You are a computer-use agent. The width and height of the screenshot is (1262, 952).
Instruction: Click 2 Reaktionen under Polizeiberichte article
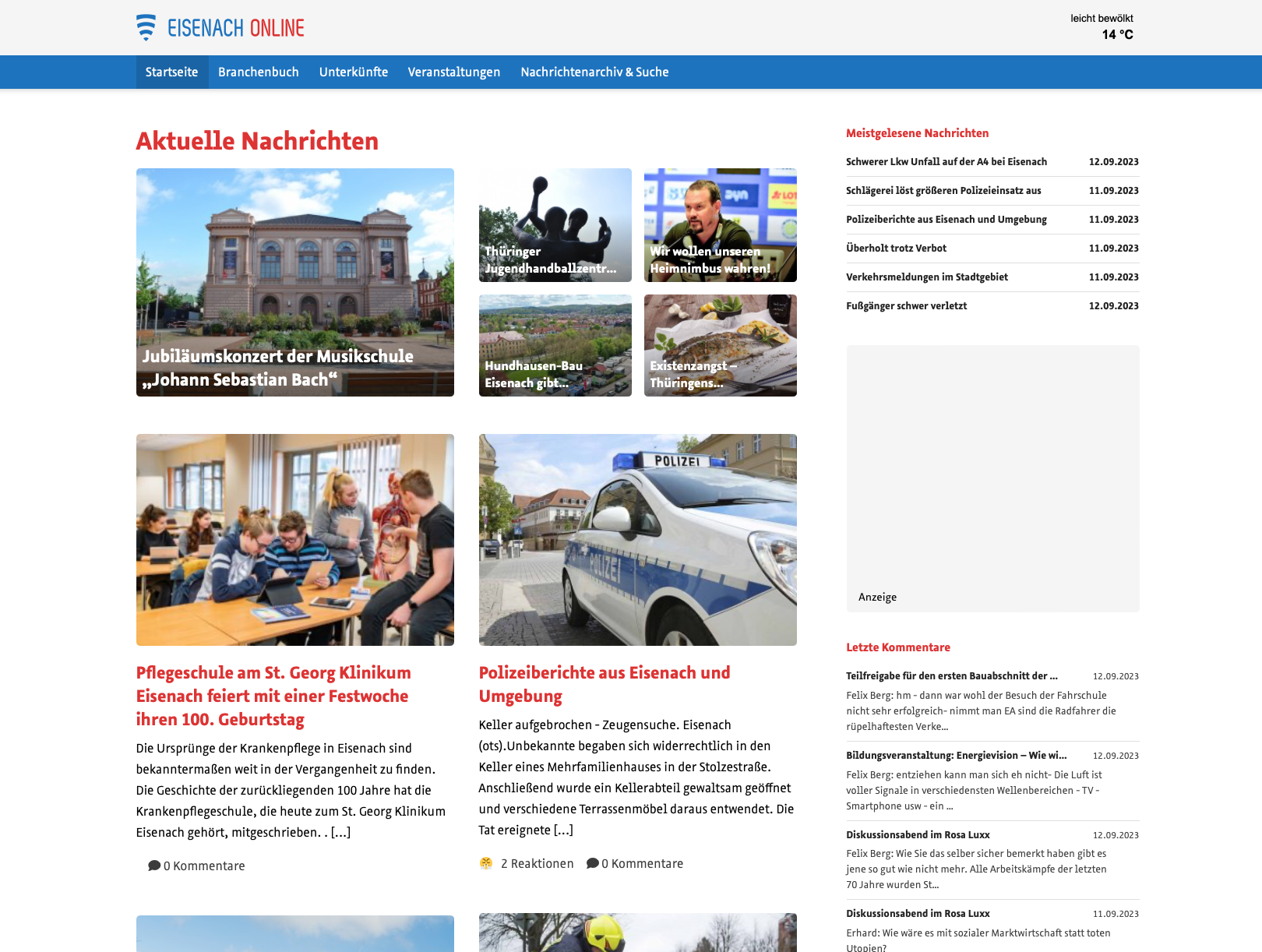[538, 863]
